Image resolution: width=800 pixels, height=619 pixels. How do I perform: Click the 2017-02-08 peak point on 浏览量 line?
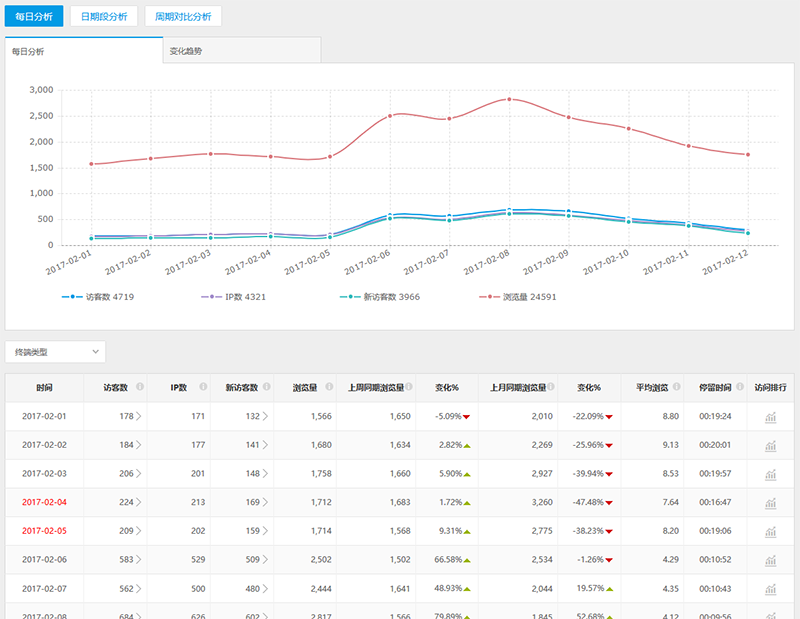509,99
